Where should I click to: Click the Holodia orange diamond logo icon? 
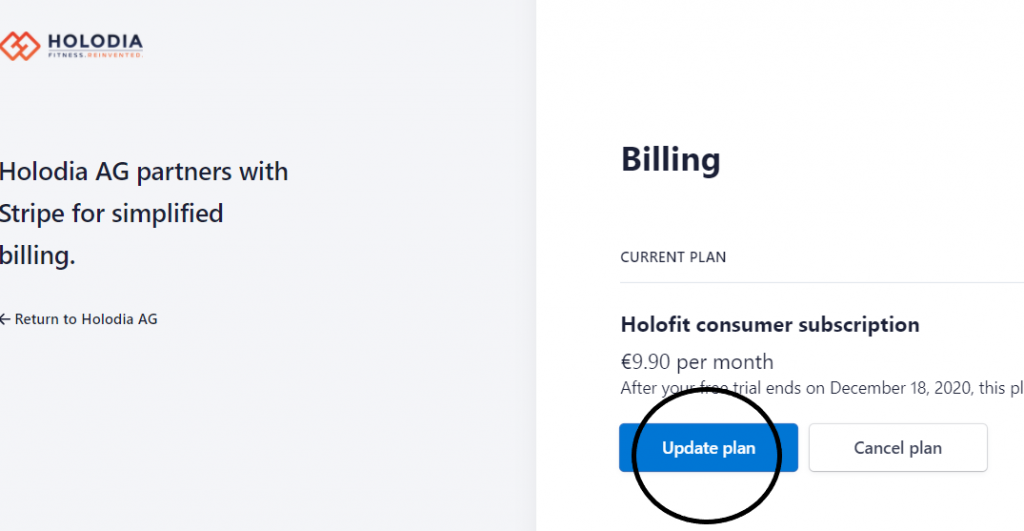click(x=20, y=46)
